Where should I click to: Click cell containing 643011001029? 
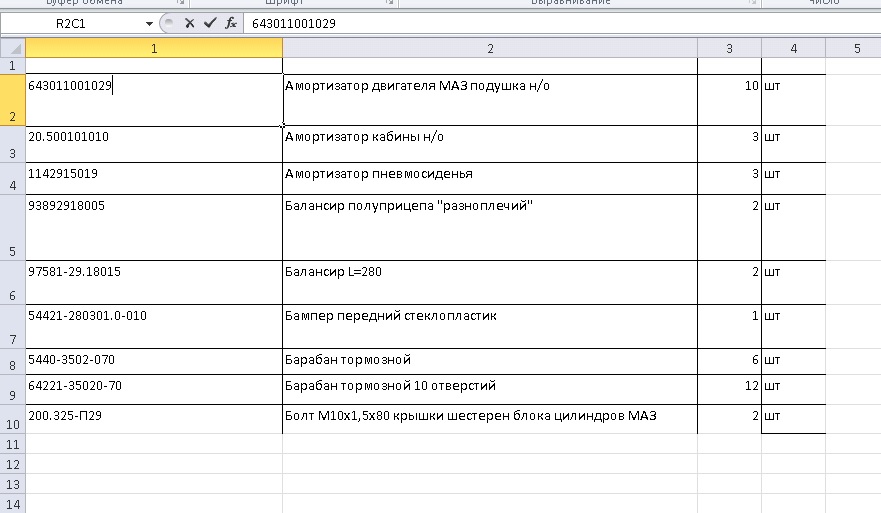[x=154, y=100]
